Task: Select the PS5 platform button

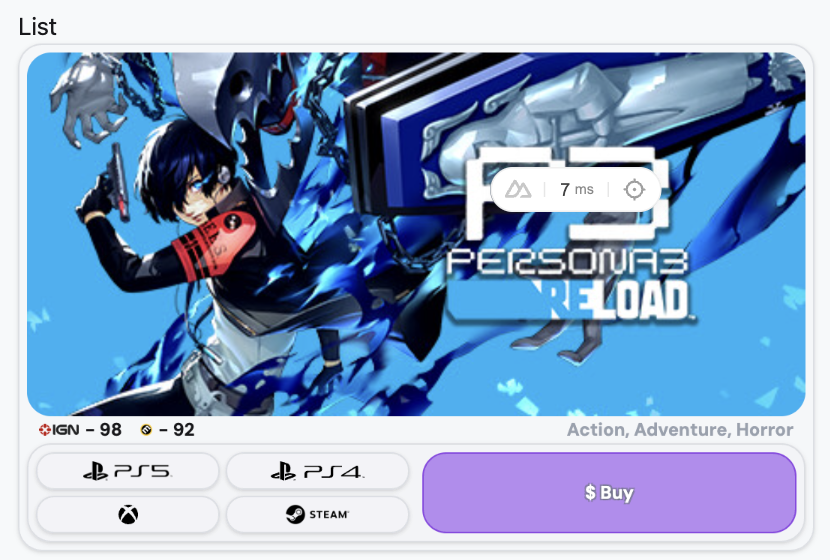Action: click(x=128, y=471)
